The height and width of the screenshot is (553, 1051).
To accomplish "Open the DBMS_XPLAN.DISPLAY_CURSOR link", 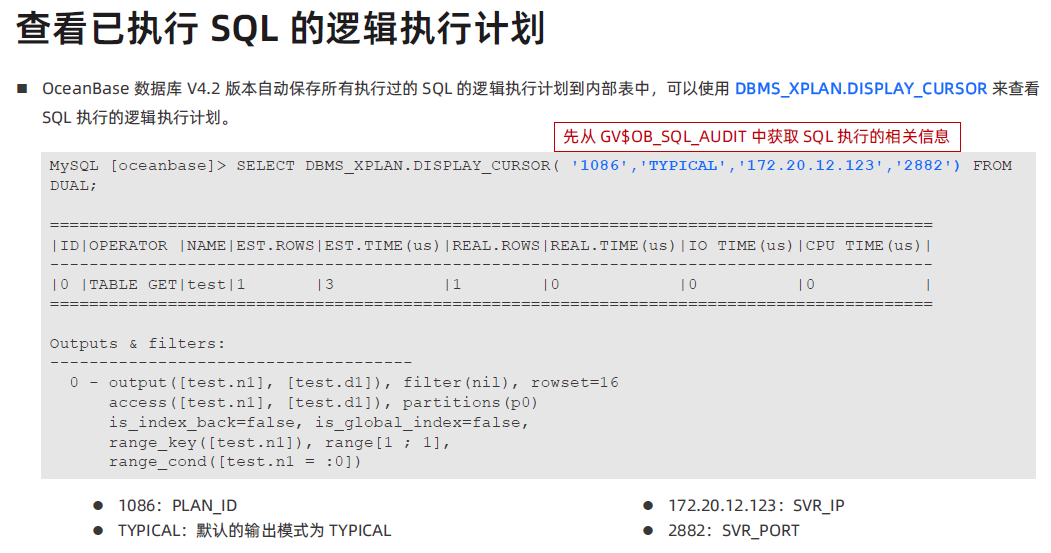I will (861, 89).
